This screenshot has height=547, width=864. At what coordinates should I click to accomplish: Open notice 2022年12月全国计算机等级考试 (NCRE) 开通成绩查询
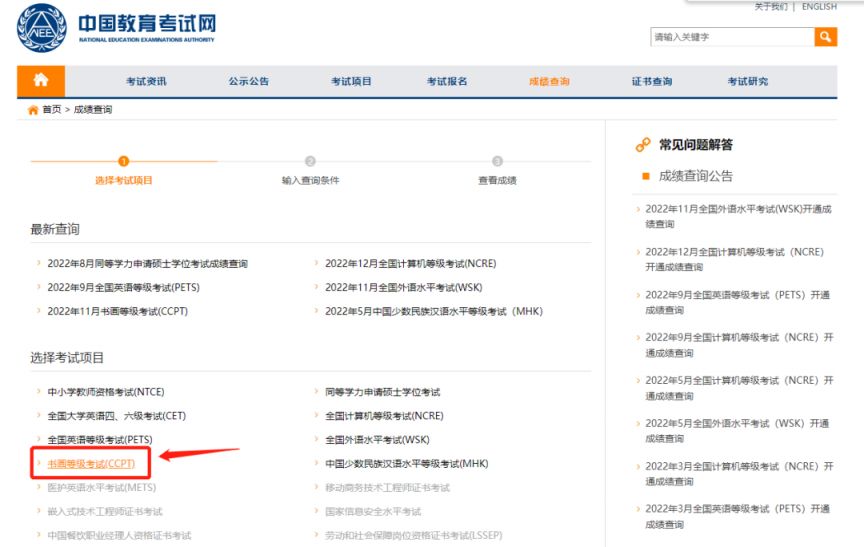click(735, 259)
